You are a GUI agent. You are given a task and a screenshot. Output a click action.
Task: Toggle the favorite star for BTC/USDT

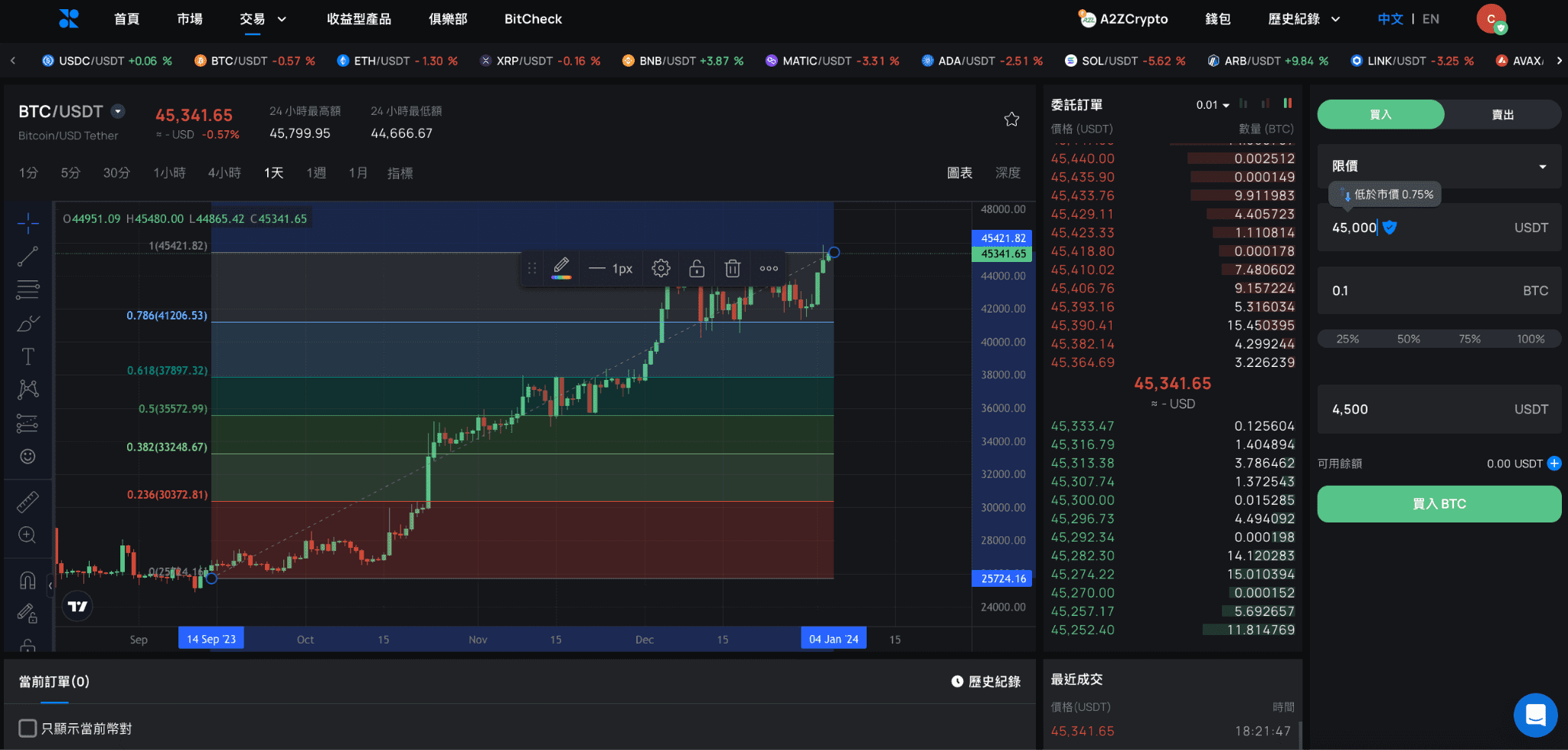point(1011,120)
